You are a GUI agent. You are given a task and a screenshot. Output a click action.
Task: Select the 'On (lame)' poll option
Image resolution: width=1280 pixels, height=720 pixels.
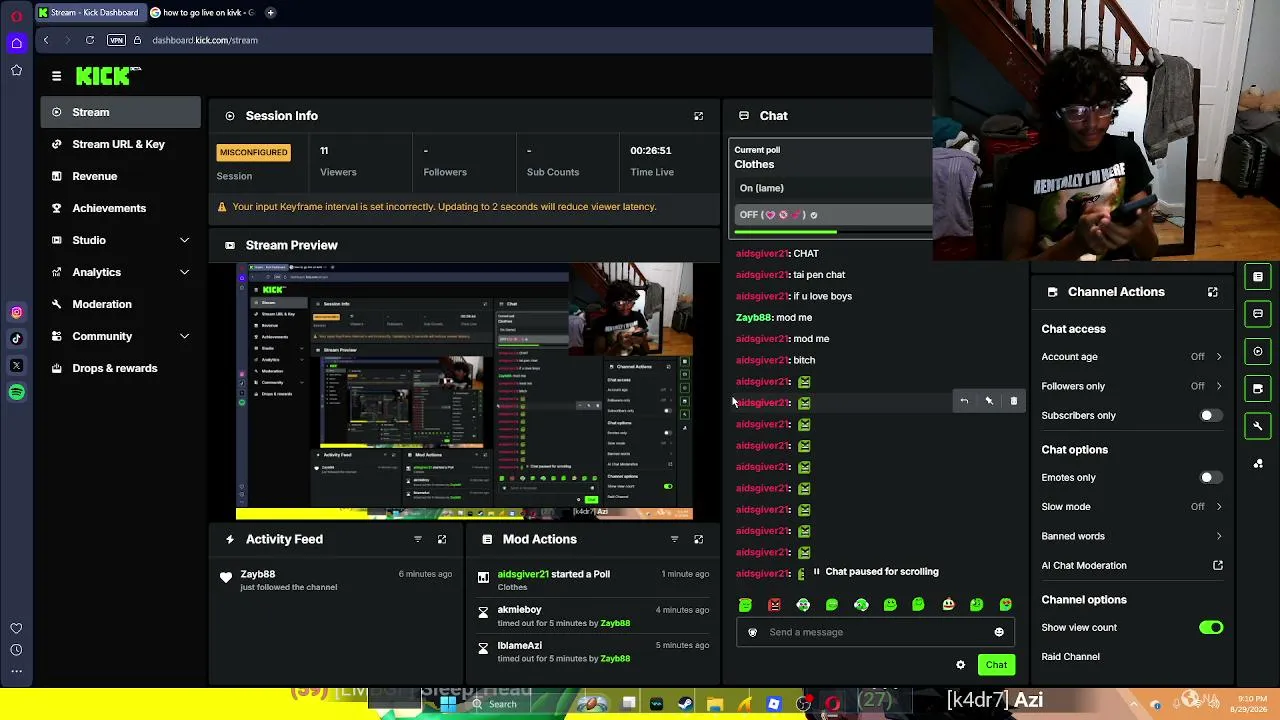point(834,188)
